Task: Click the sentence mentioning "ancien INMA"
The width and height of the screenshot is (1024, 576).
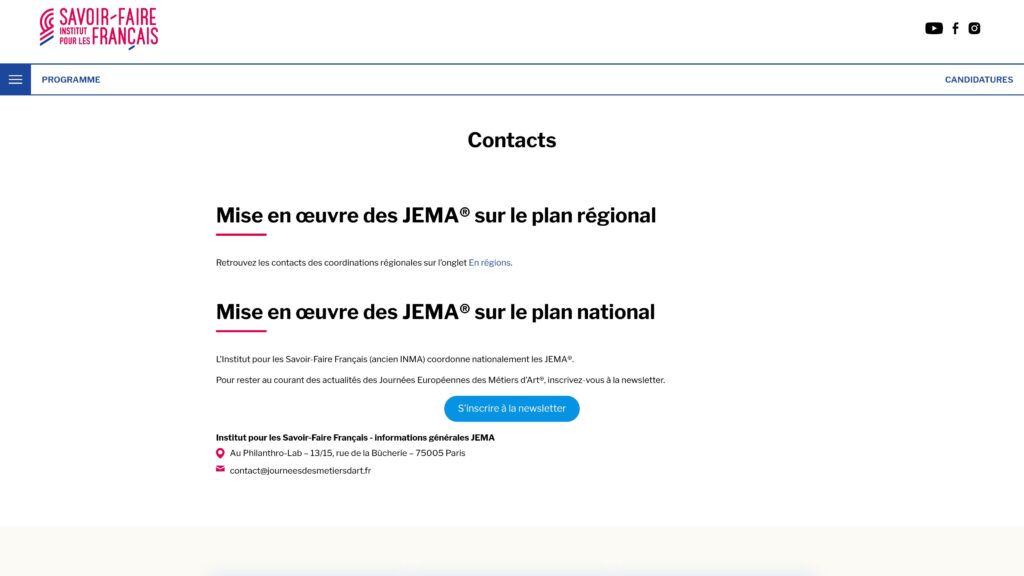Action: pos(395,359)
